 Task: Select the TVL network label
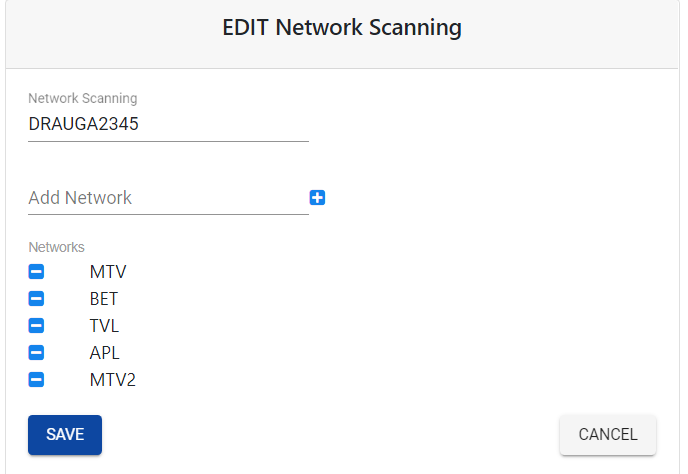click(104, 326)
